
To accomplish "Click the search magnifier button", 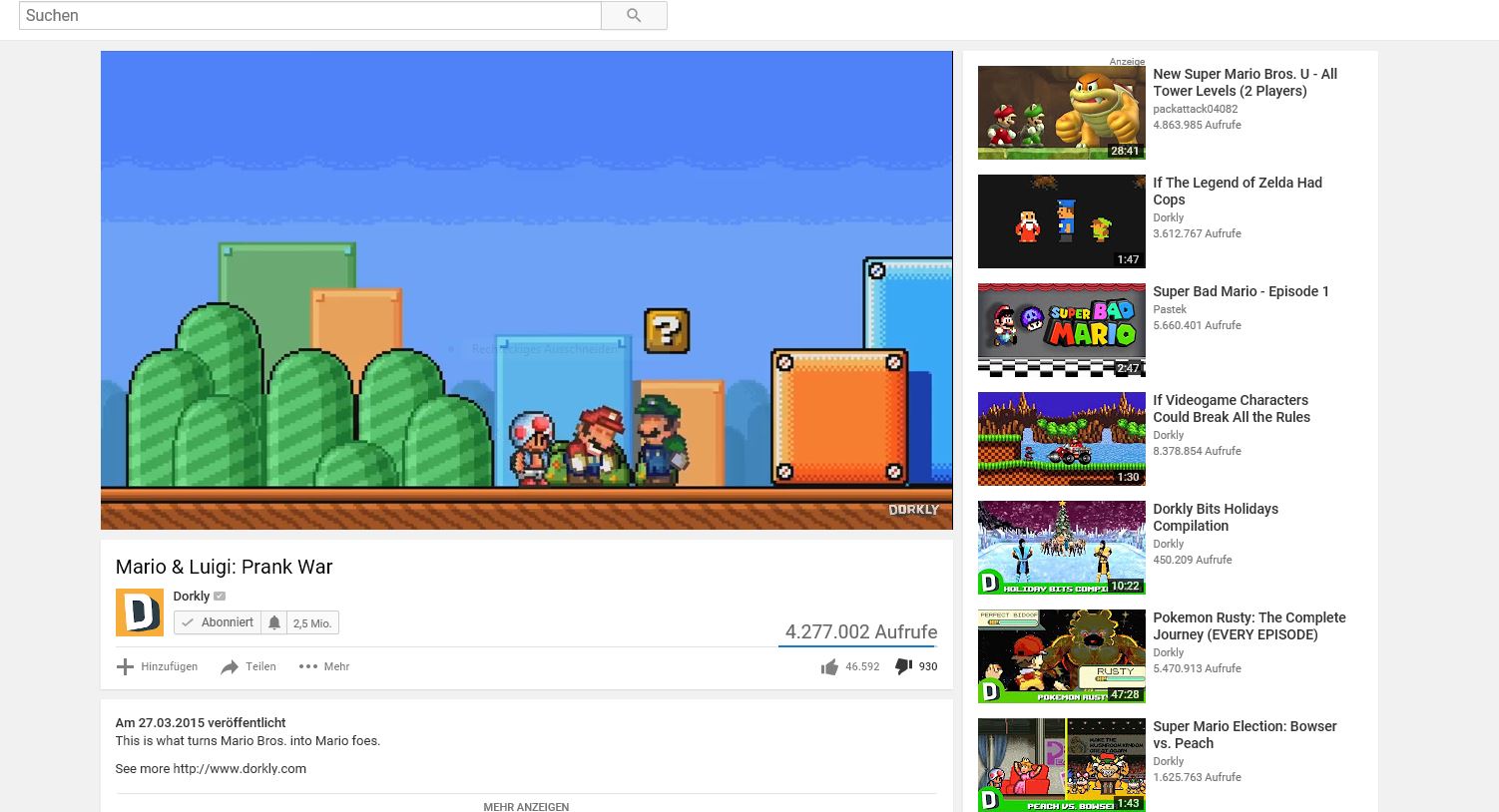I will [634, 15].
